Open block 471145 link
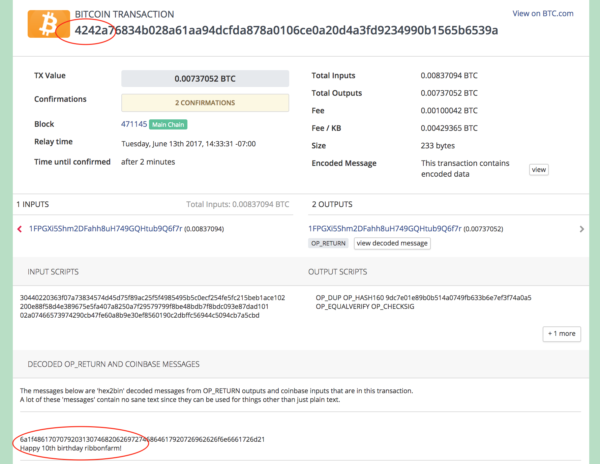 pos(133,124)
